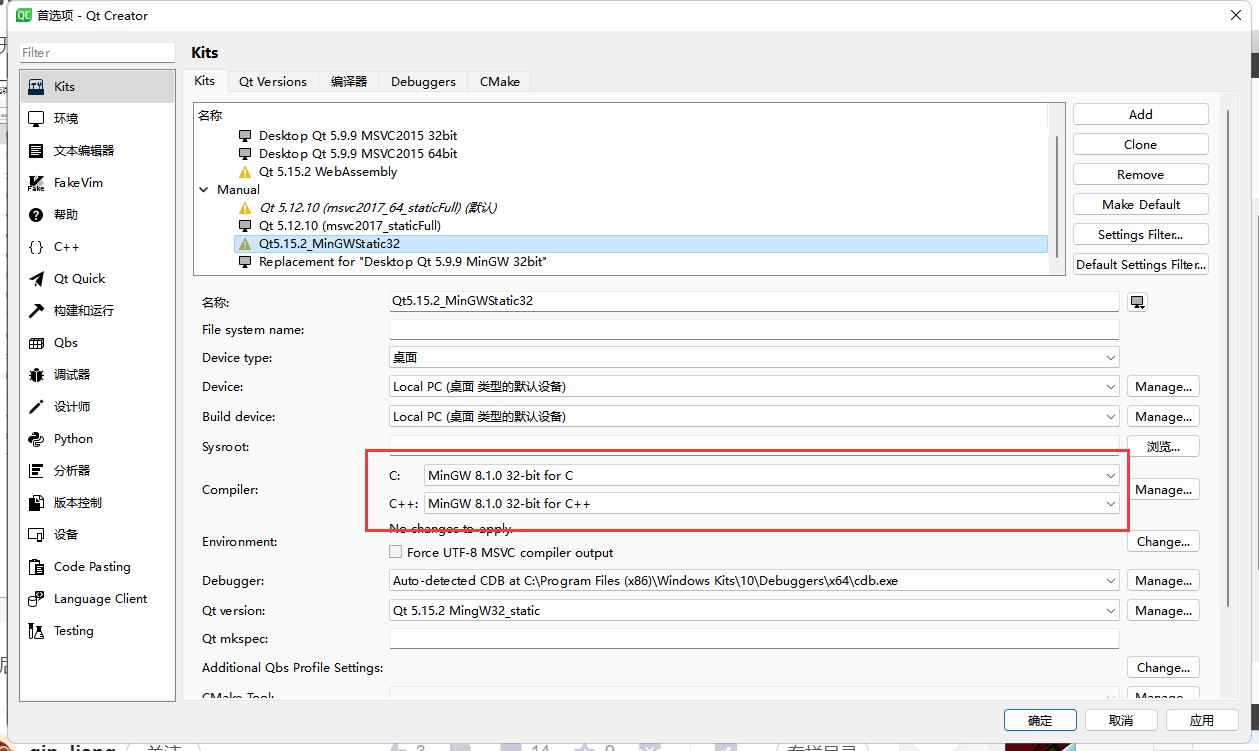Click monitor icon of Desktop Qt 5.9.9 MSVC2015 32bit
This screenshot has width=1259, height=751.
245,135
